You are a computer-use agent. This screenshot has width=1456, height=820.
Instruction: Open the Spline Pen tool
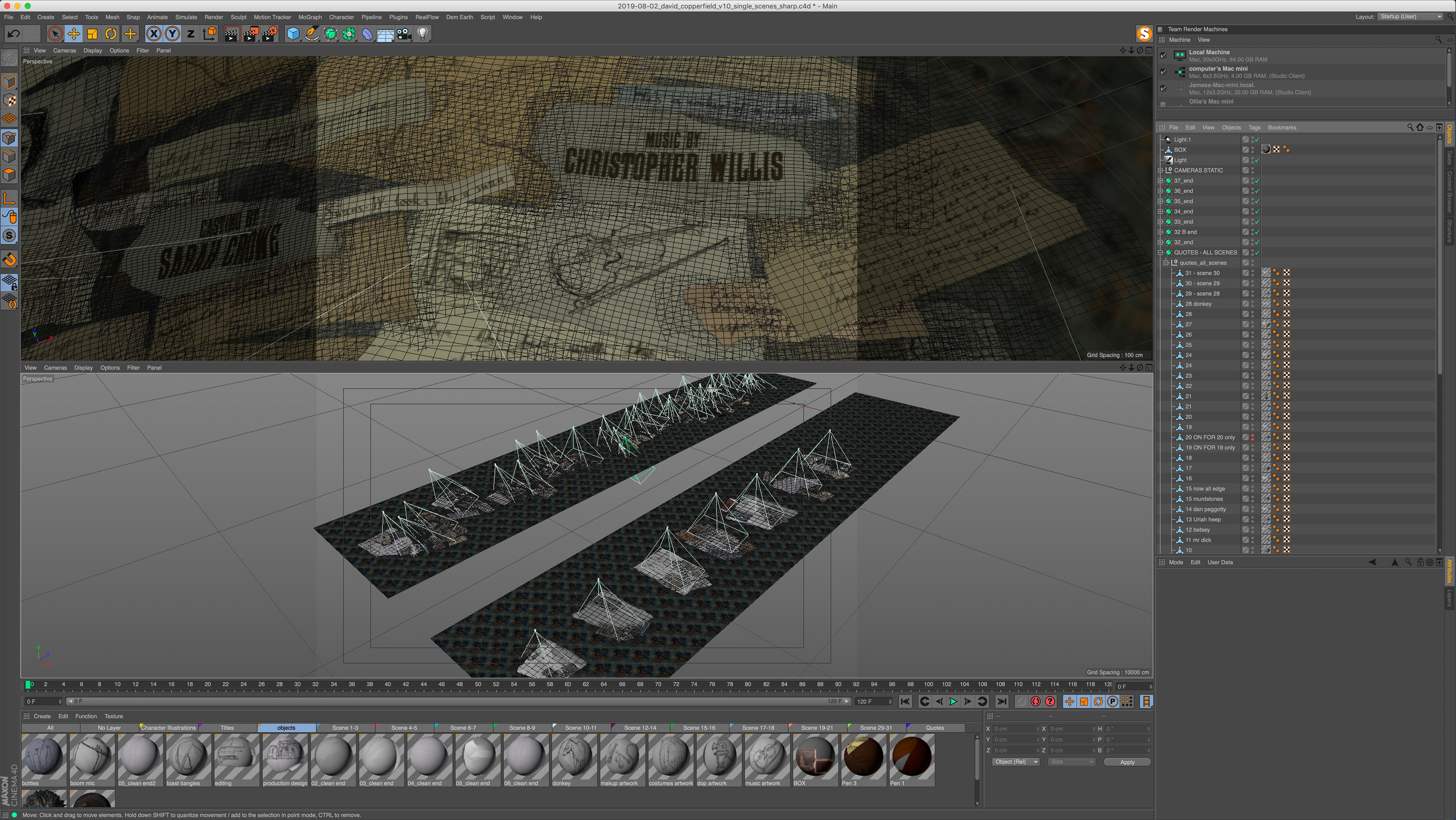point(312,34)
